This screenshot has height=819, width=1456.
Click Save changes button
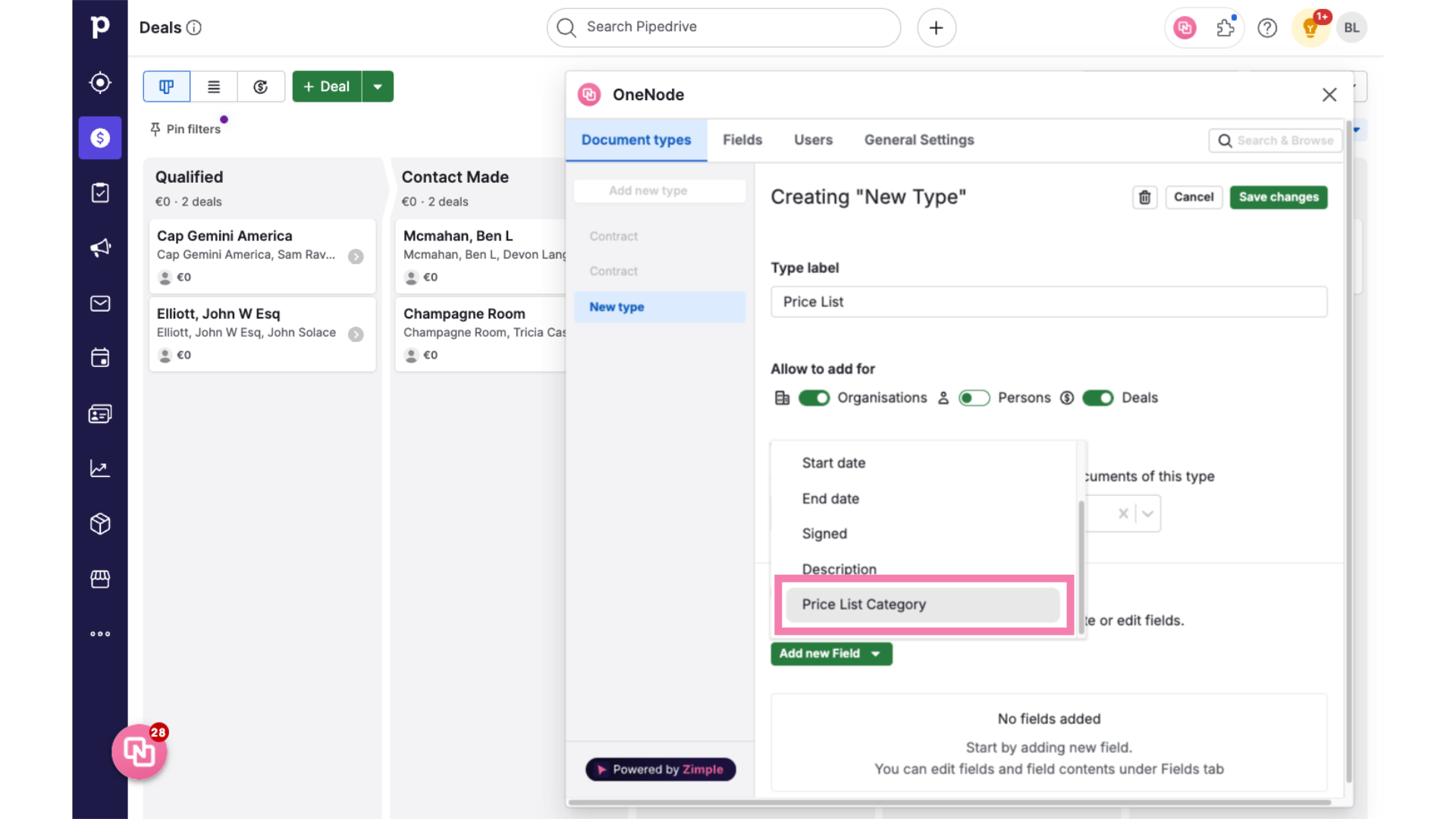1279,197
